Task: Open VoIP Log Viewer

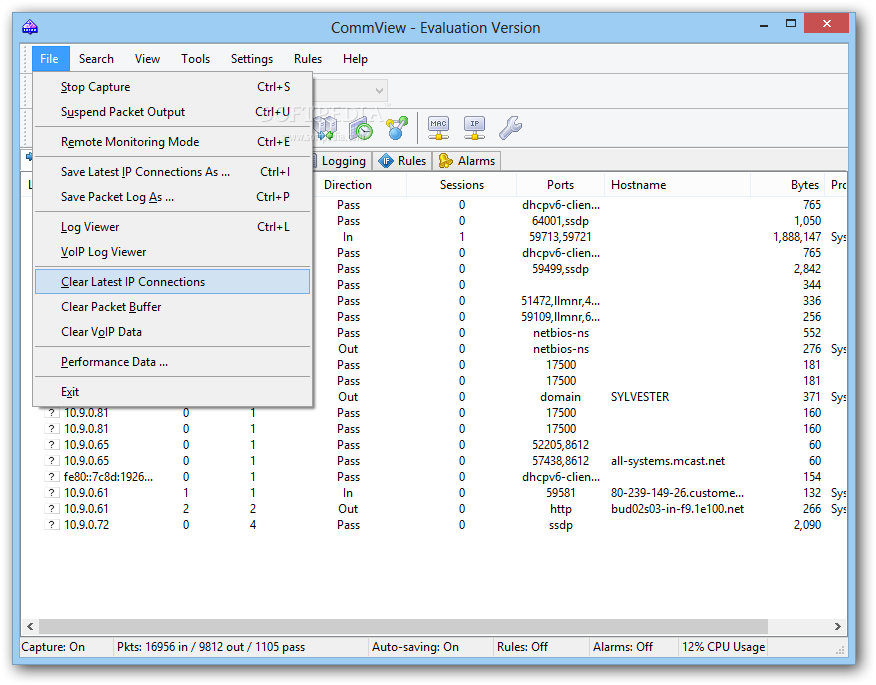Action: coord(172,252)
